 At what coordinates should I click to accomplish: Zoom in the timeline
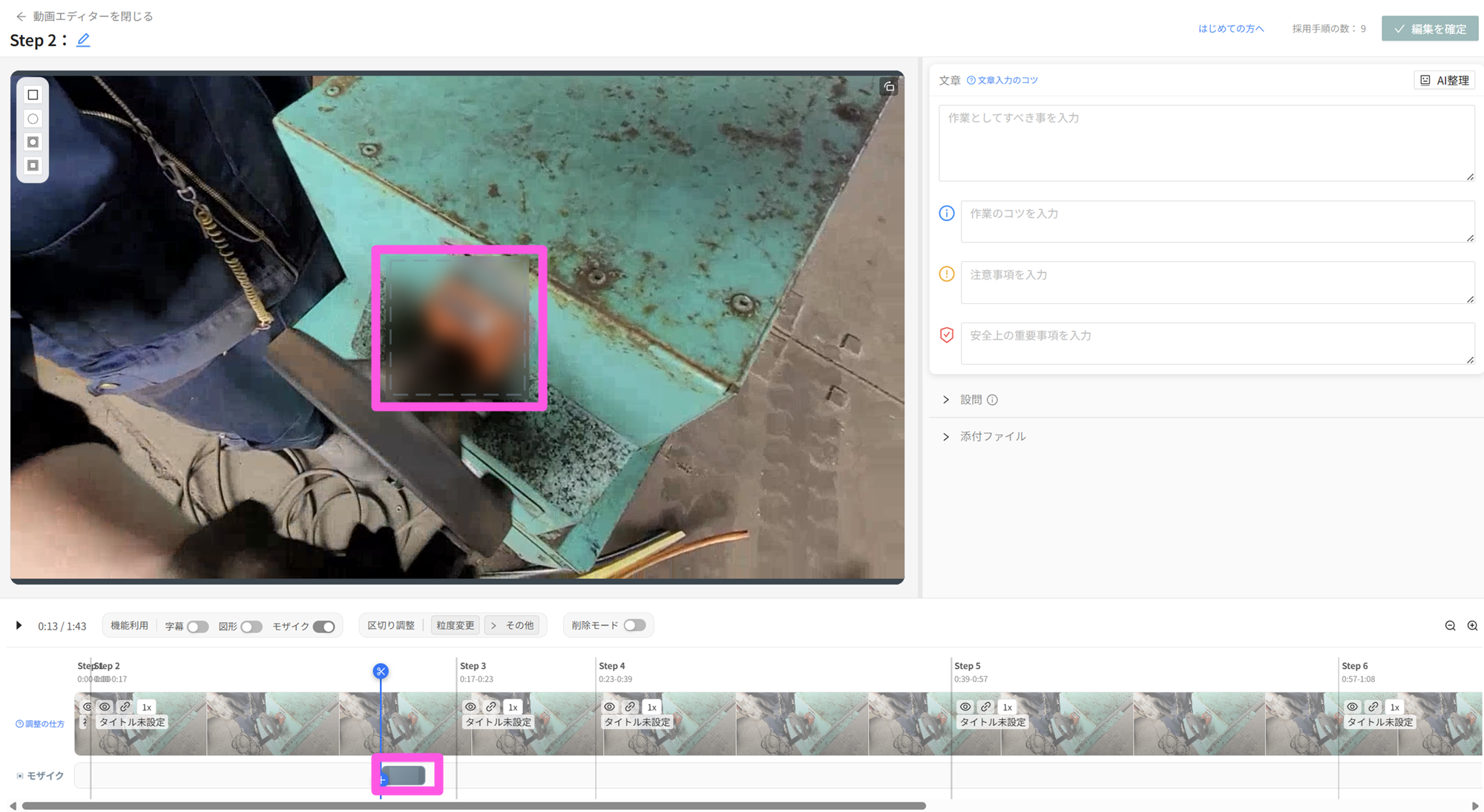pyautogui.click(x=1472, y=626)
